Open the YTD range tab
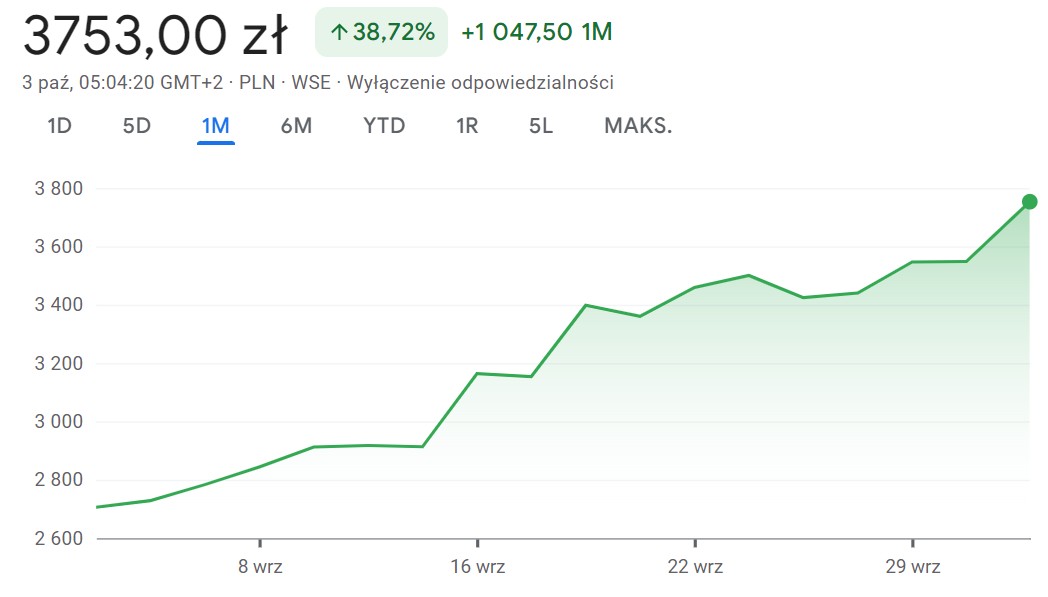Screen dimensions: 1048x597 [384, 126]
